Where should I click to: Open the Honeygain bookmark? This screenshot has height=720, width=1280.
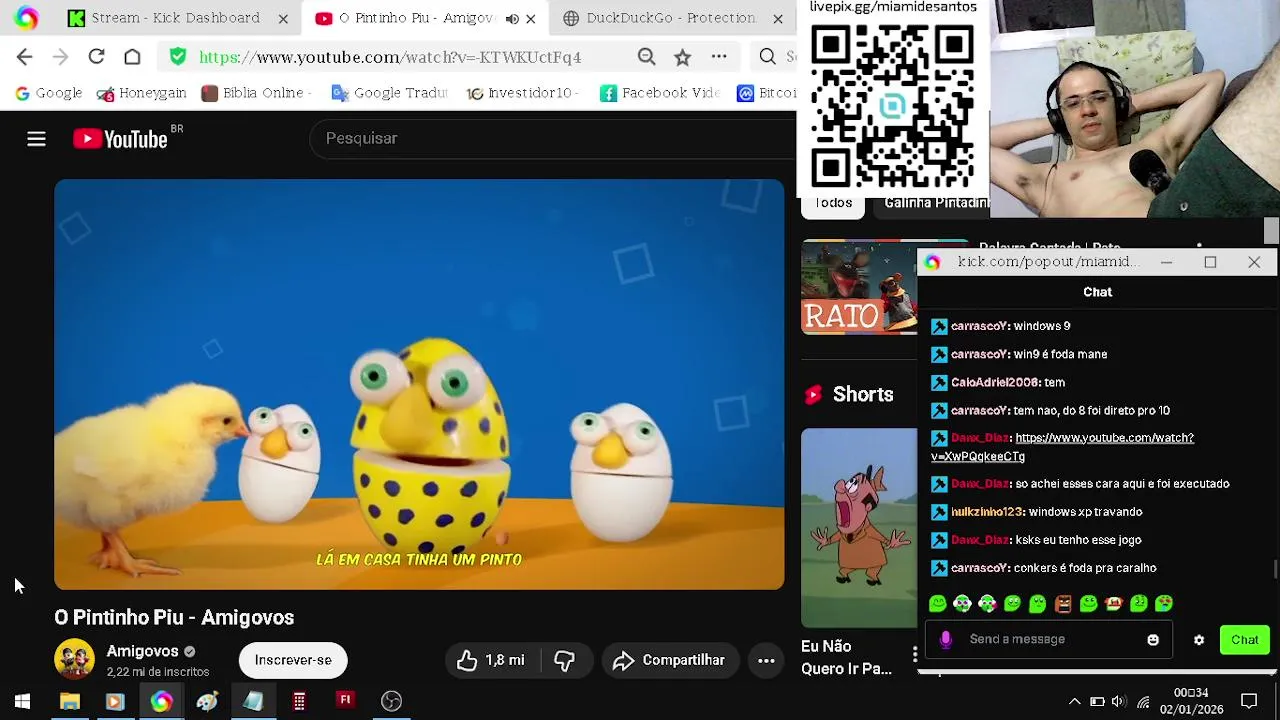click(141, 93)
